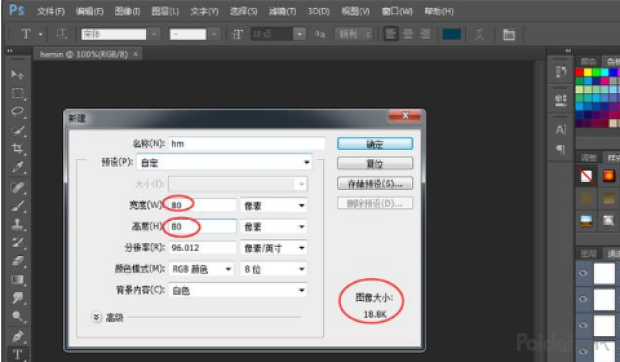Click the 存储预设(S)... button
620x362 pixels.
375,183
